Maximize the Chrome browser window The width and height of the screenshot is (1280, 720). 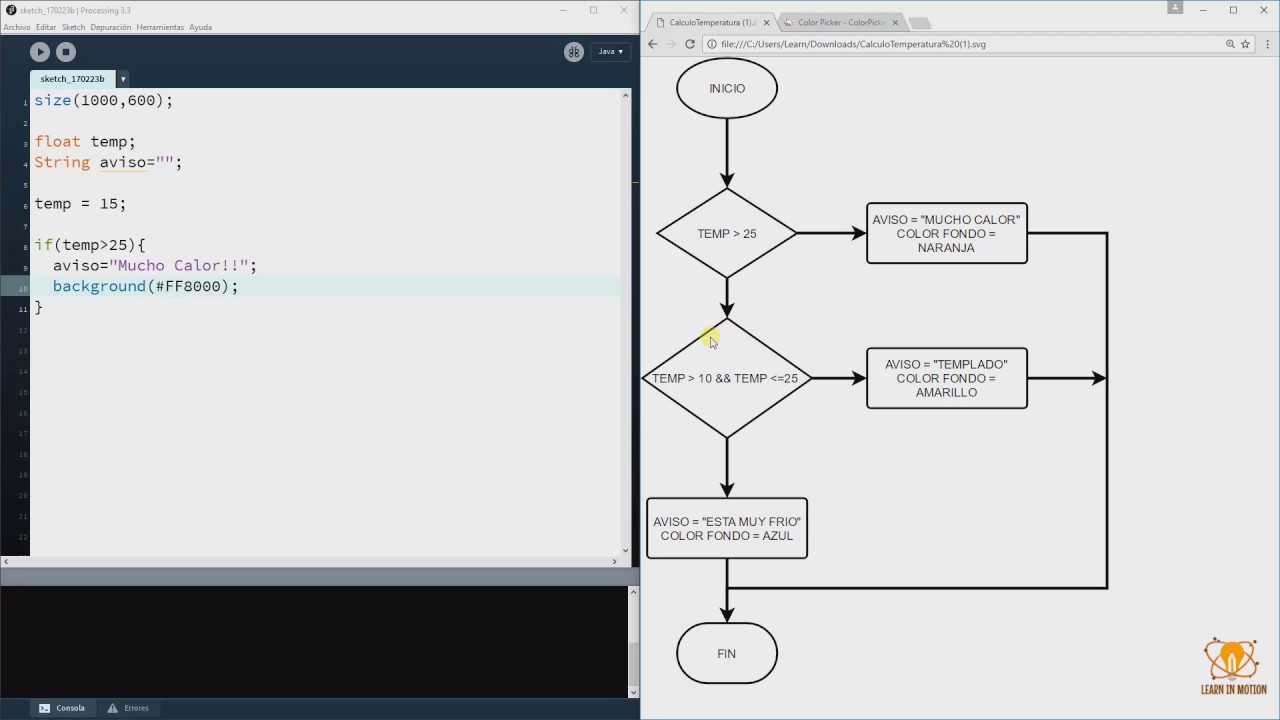[x=1233, y=10]
